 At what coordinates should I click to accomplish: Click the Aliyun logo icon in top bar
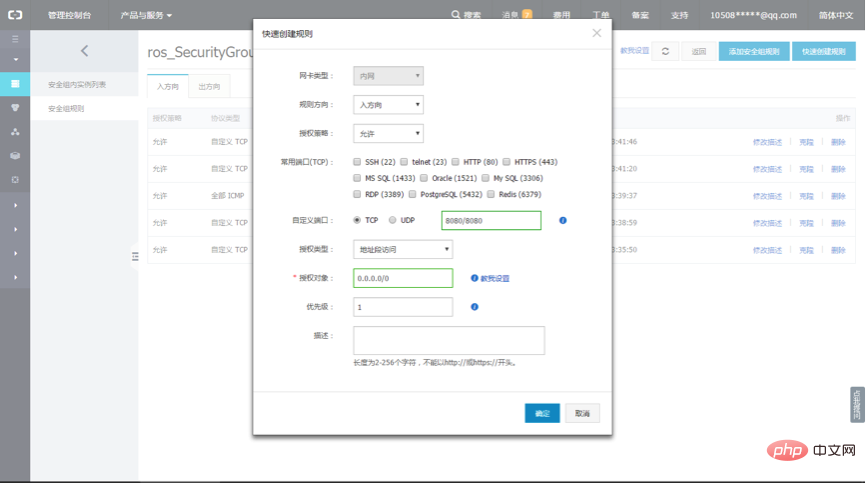(x=15, y=15)
